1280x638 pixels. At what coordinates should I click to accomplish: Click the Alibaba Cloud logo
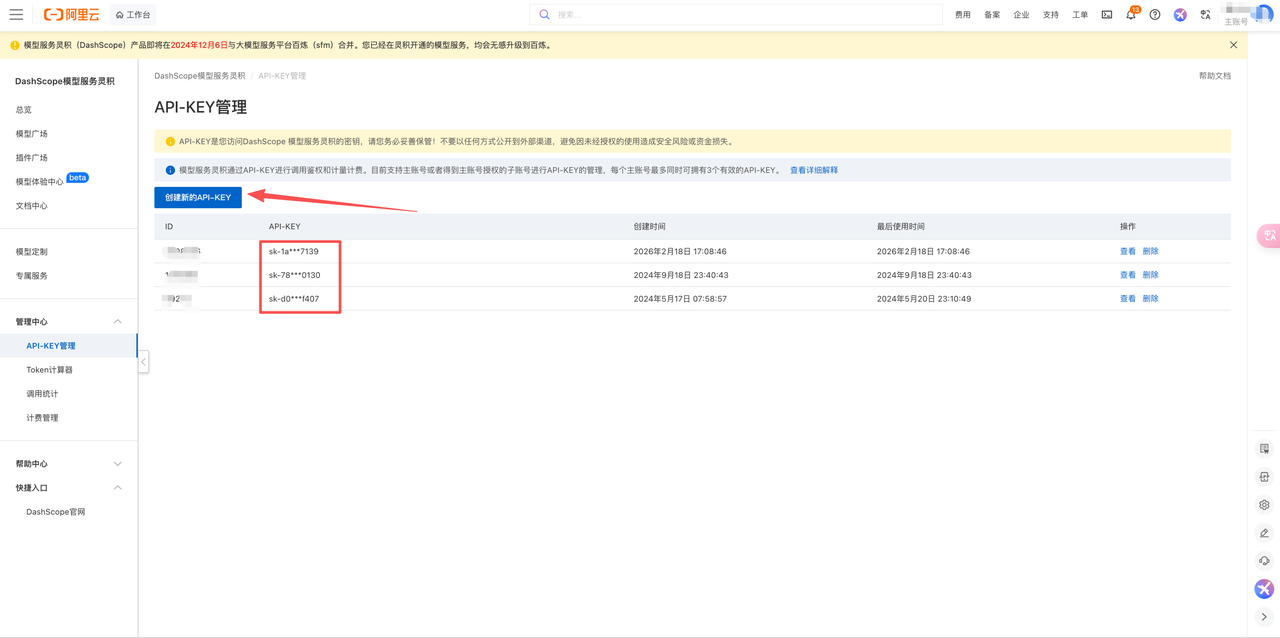point(72,15)
